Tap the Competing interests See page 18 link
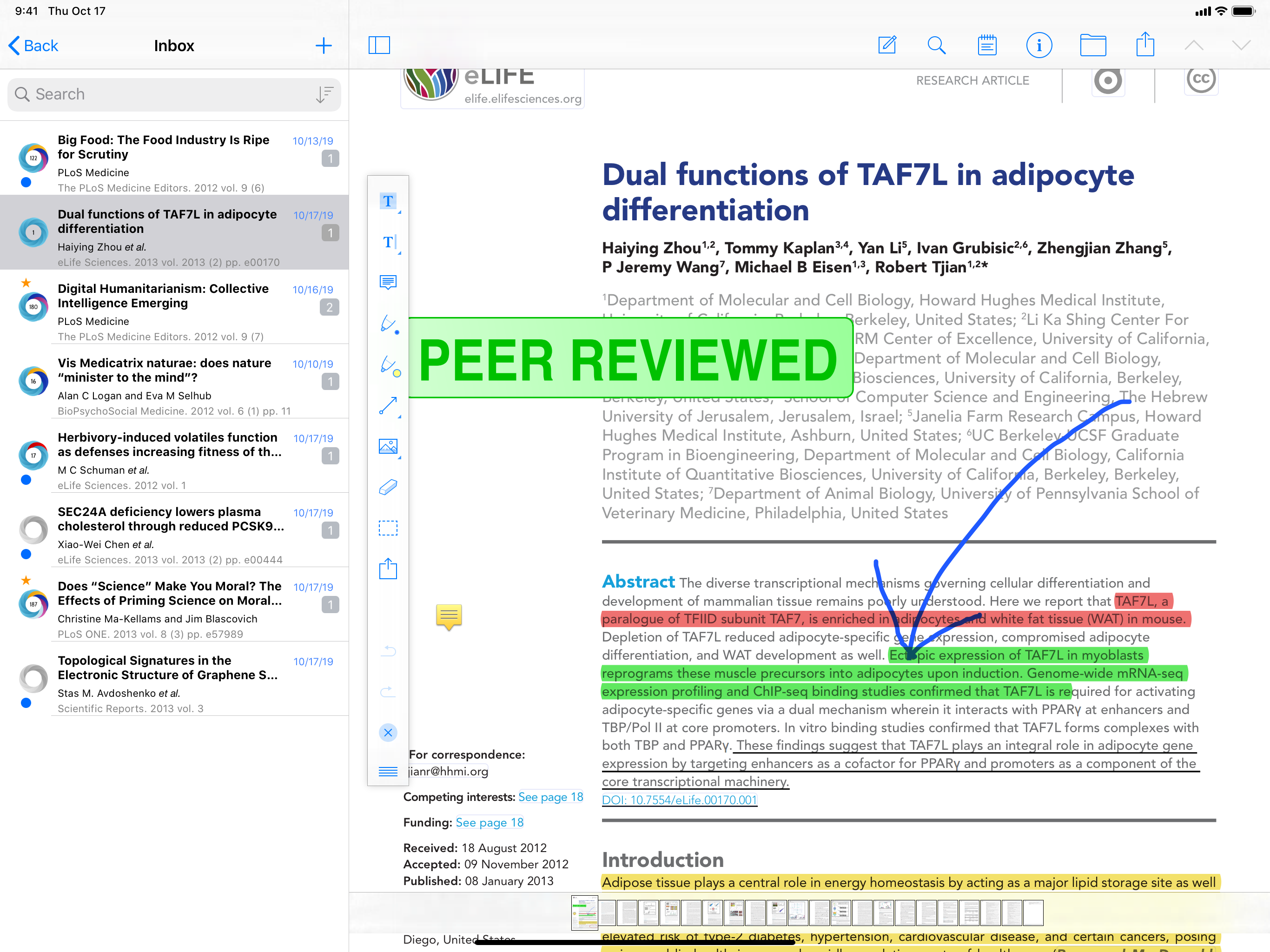Viewport: 1270px width, 952px height. click(x=550, y=797)
